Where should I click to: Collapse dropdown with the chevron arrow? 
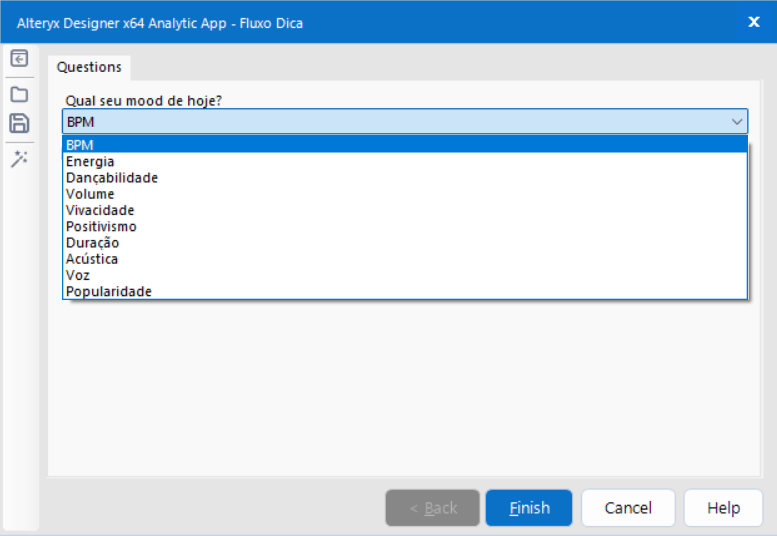tap(736, 122)
